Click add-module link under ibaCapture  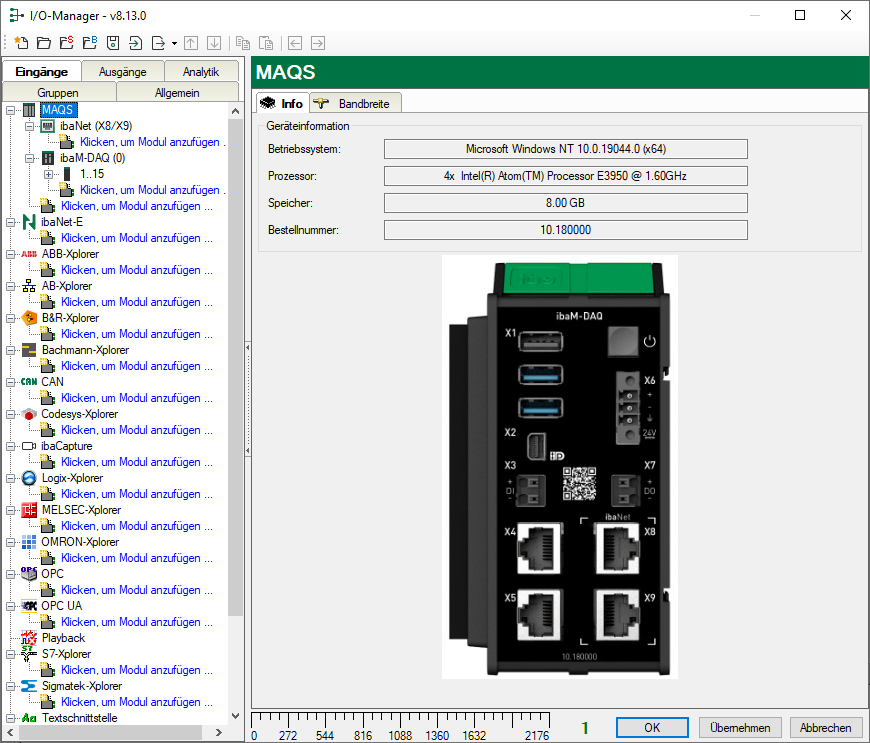pyautogui.click(x=136, y=462)
